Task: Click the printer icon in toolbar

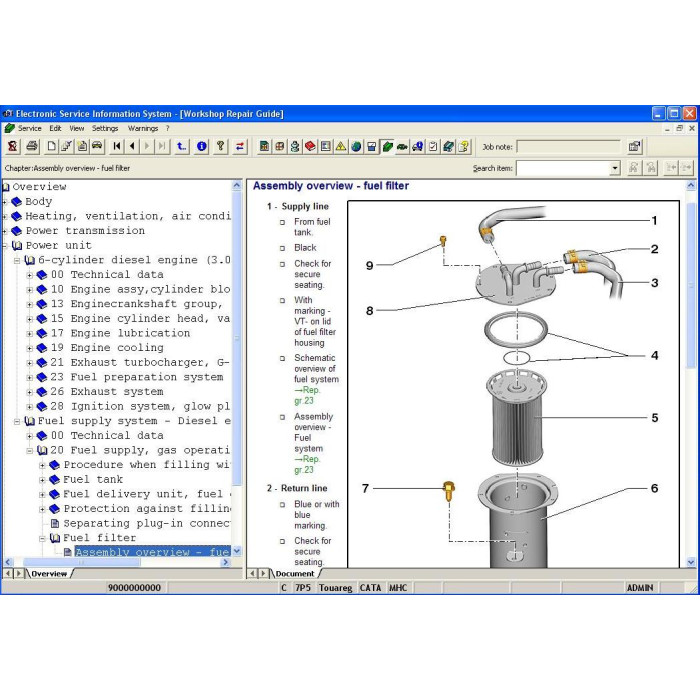Action: pyautogui.click(x=32, y=146)
